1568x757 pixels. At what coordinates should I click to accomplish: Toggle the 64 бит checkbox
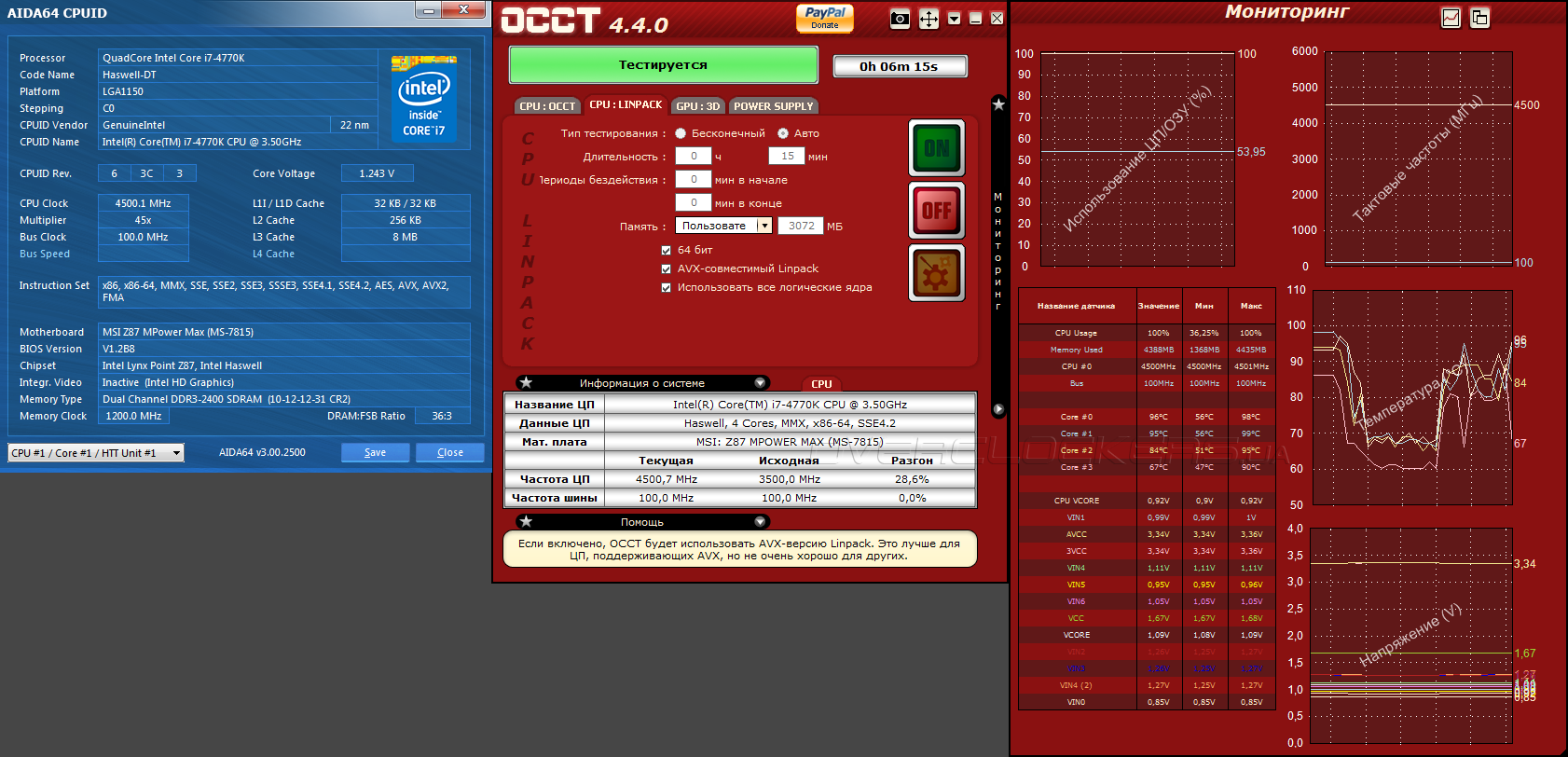click(666, 250)
